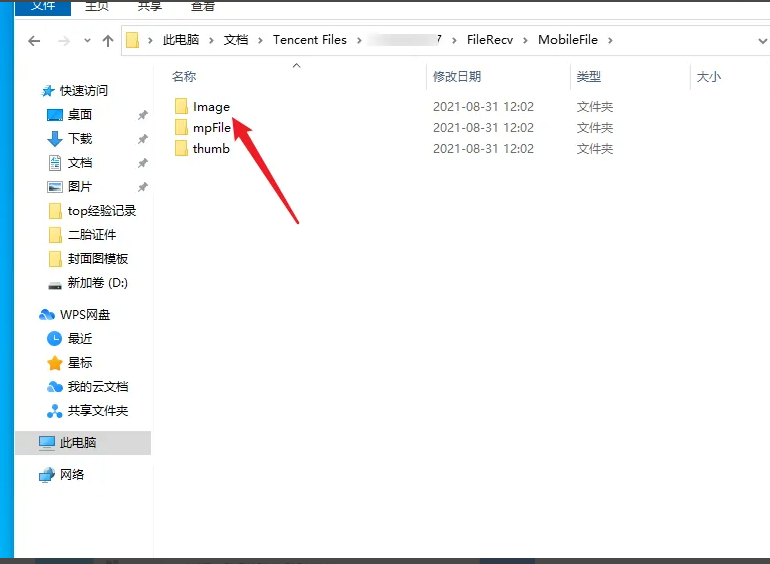Open 我的云文档 cloud icon
Screen dimensions: 770x564
coord(55,387)
